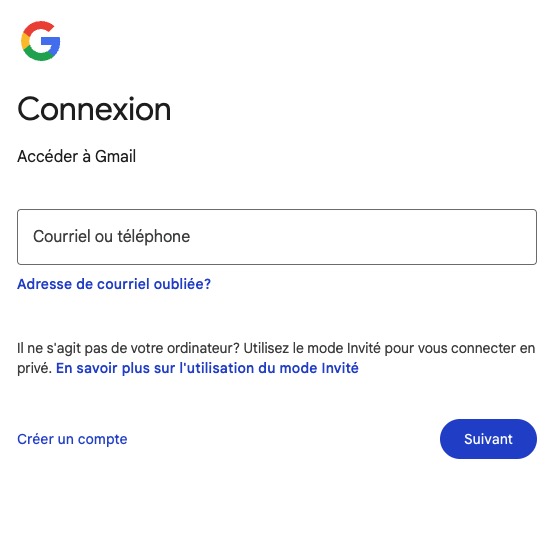
Task: Click the Suivant button
Action: tap(488, 439)
